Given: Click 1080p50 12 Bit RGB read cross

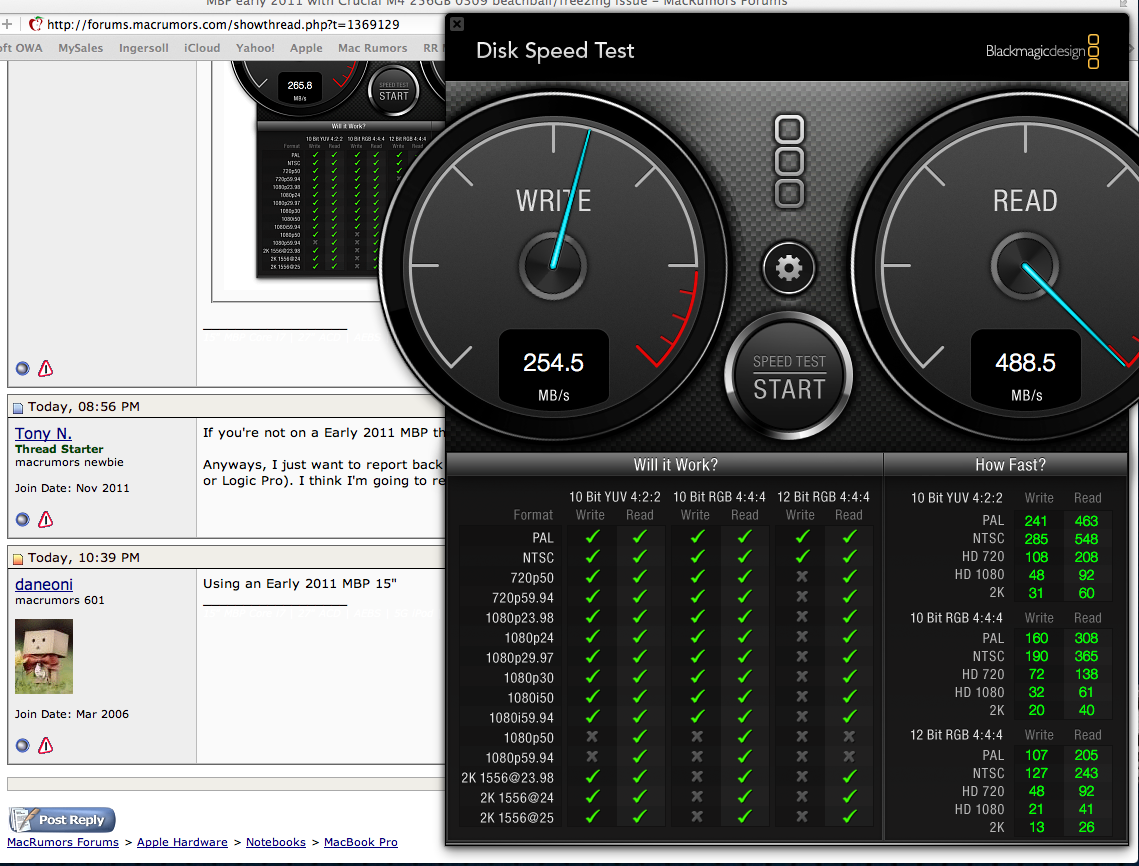Looking at the screenshot, I should (x=849, y=737).
